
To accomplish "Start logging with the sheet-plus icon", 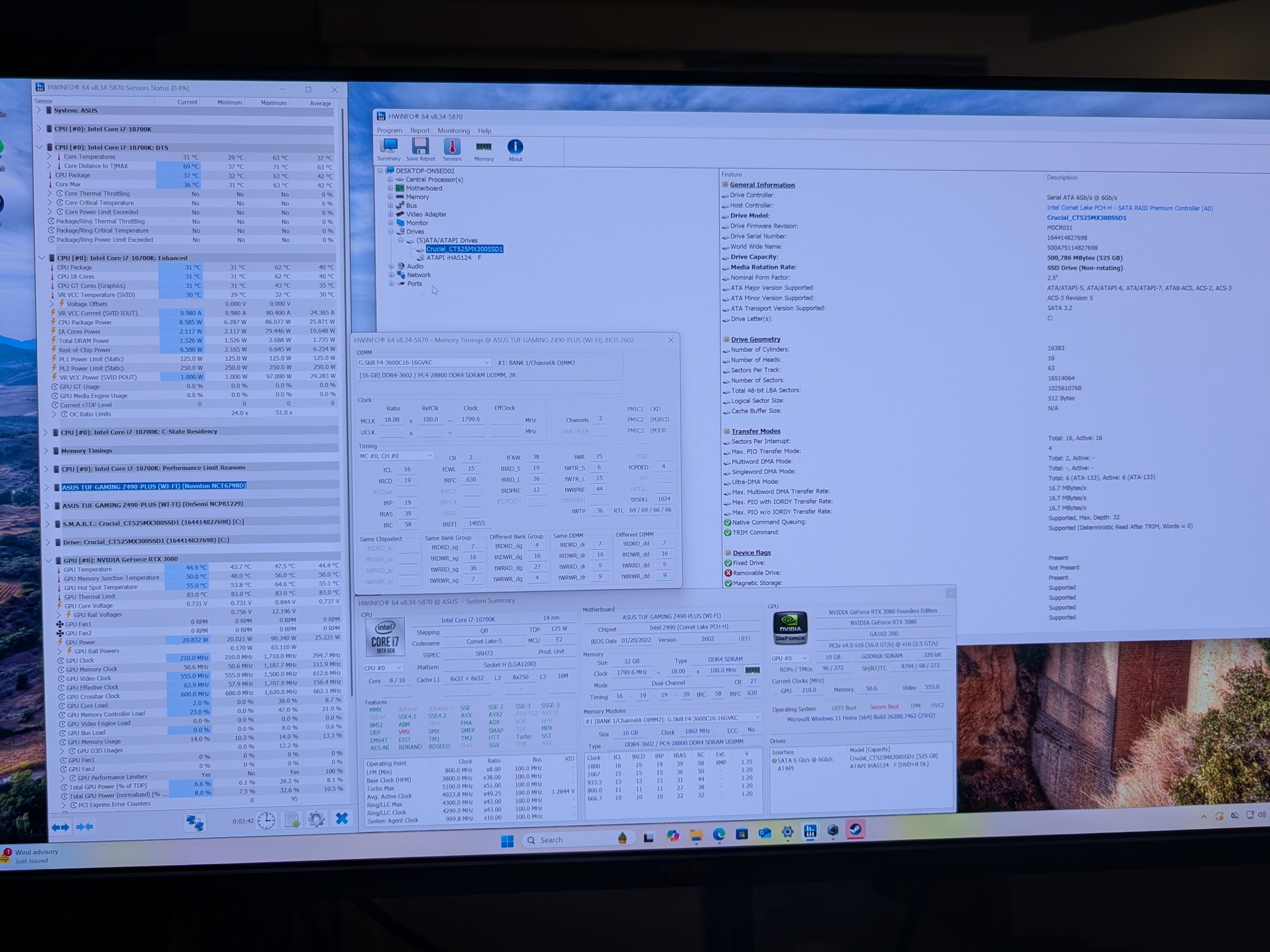I will 292,820.
